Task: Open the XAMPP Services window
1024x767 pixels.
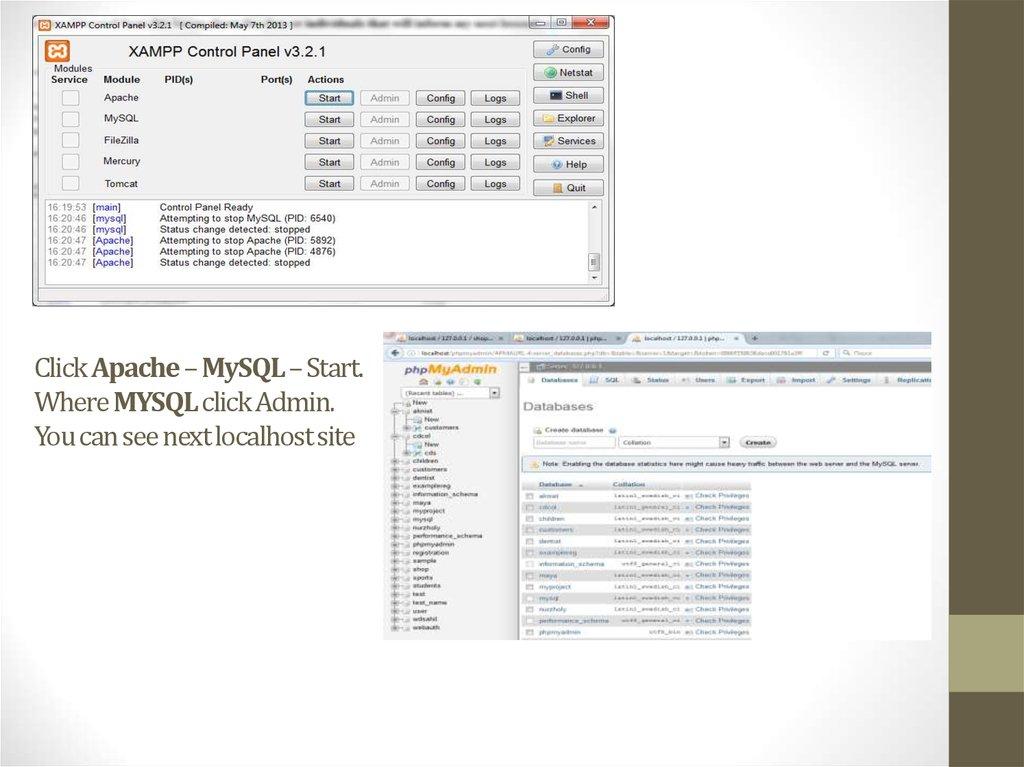Action: [568, 140]
